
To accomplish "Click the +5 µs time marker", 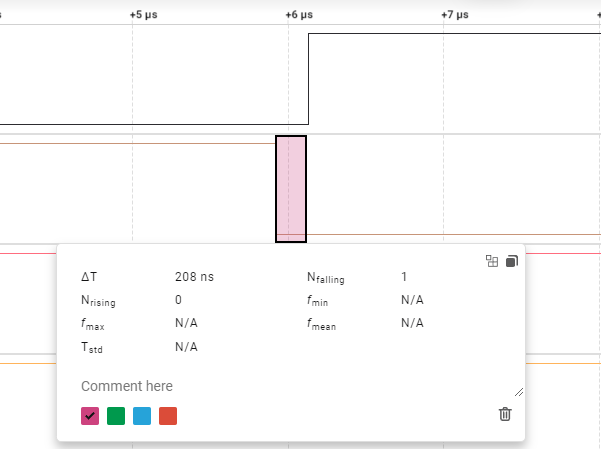I will click(x=145, y=15).
